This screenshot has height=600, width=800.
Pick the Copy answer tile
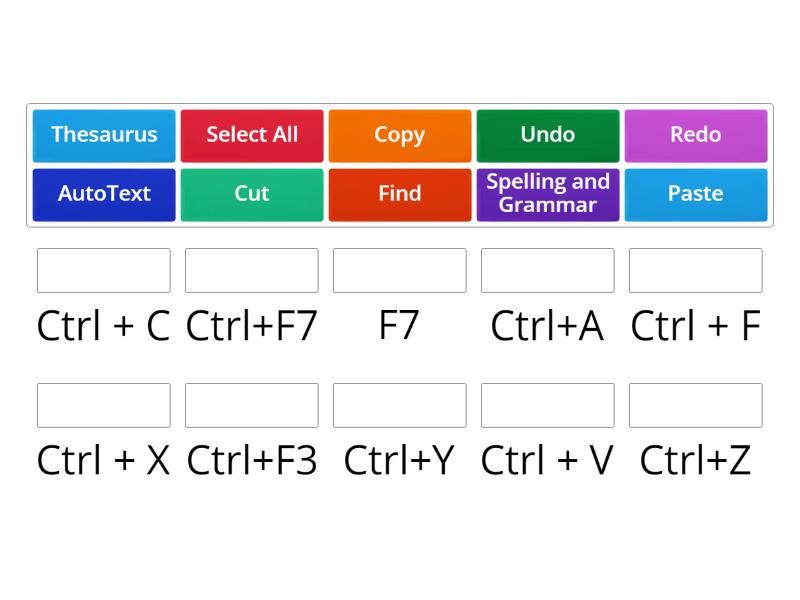tap(400, 135)
